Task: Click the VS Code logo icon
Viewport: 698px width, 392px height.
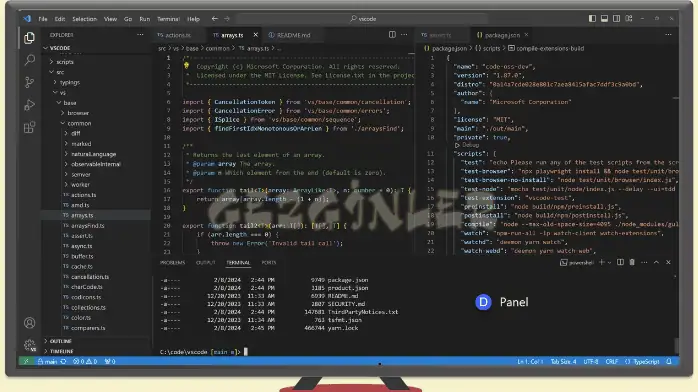Action: [x=27, y=19]
